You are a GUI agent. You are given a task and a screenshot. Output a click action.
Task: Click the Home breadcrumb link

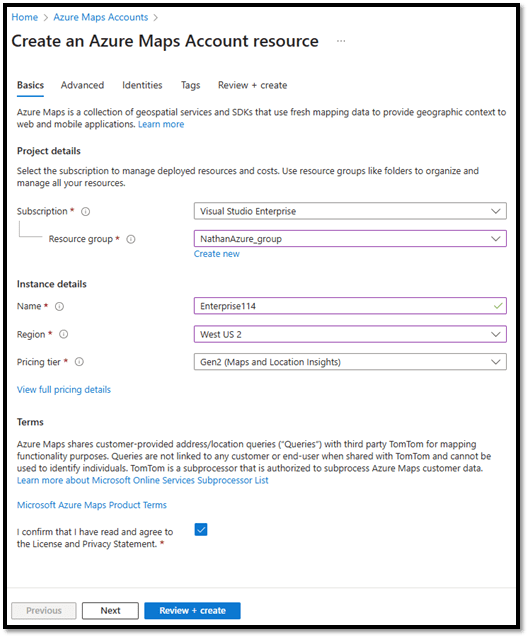coord(24,17)
